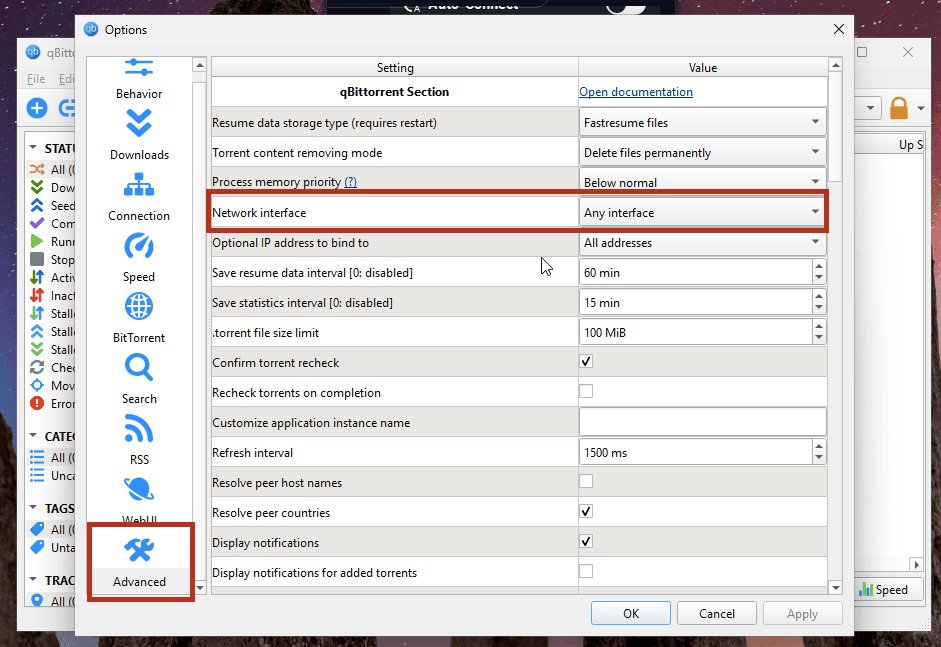Viewport: 941px width, 647px height.
Task: Open the Edit menu in qBittorrent
Action: coord(66,79)
